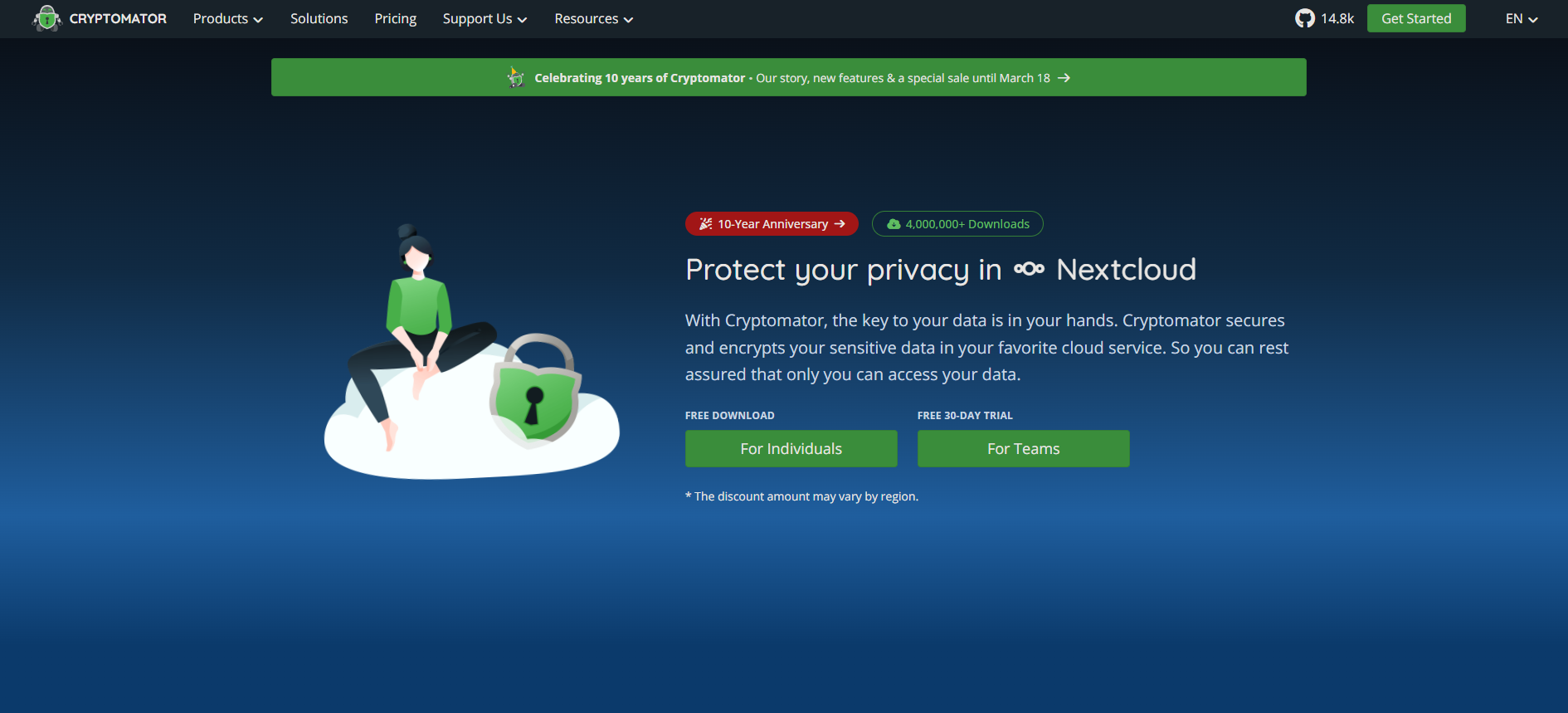Choose the For Teams trial button
Image resolution: width=1568 pixels, height=713 pixels.
point(1023,448)
